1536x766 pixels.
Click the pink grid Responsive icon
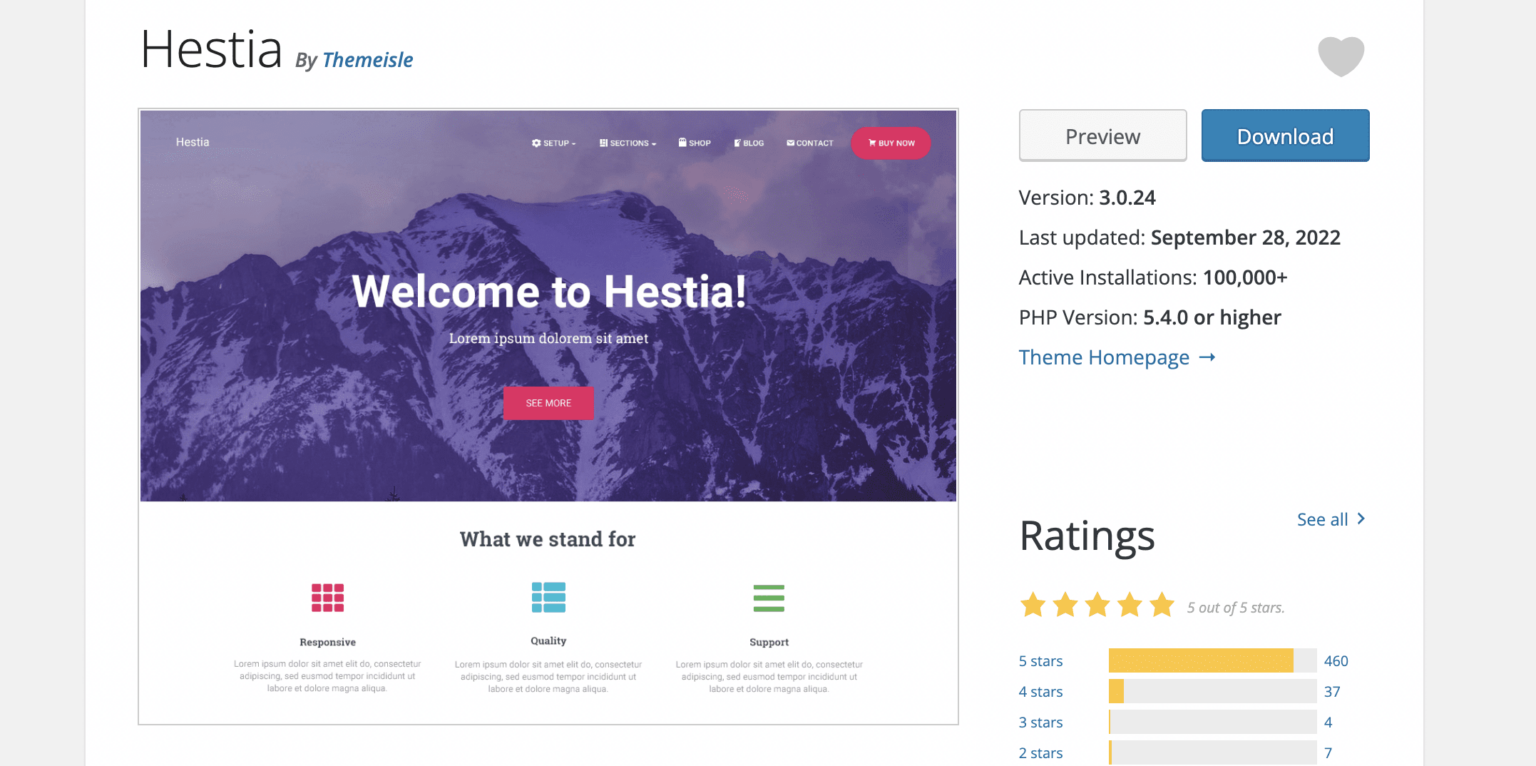point(327,598)
